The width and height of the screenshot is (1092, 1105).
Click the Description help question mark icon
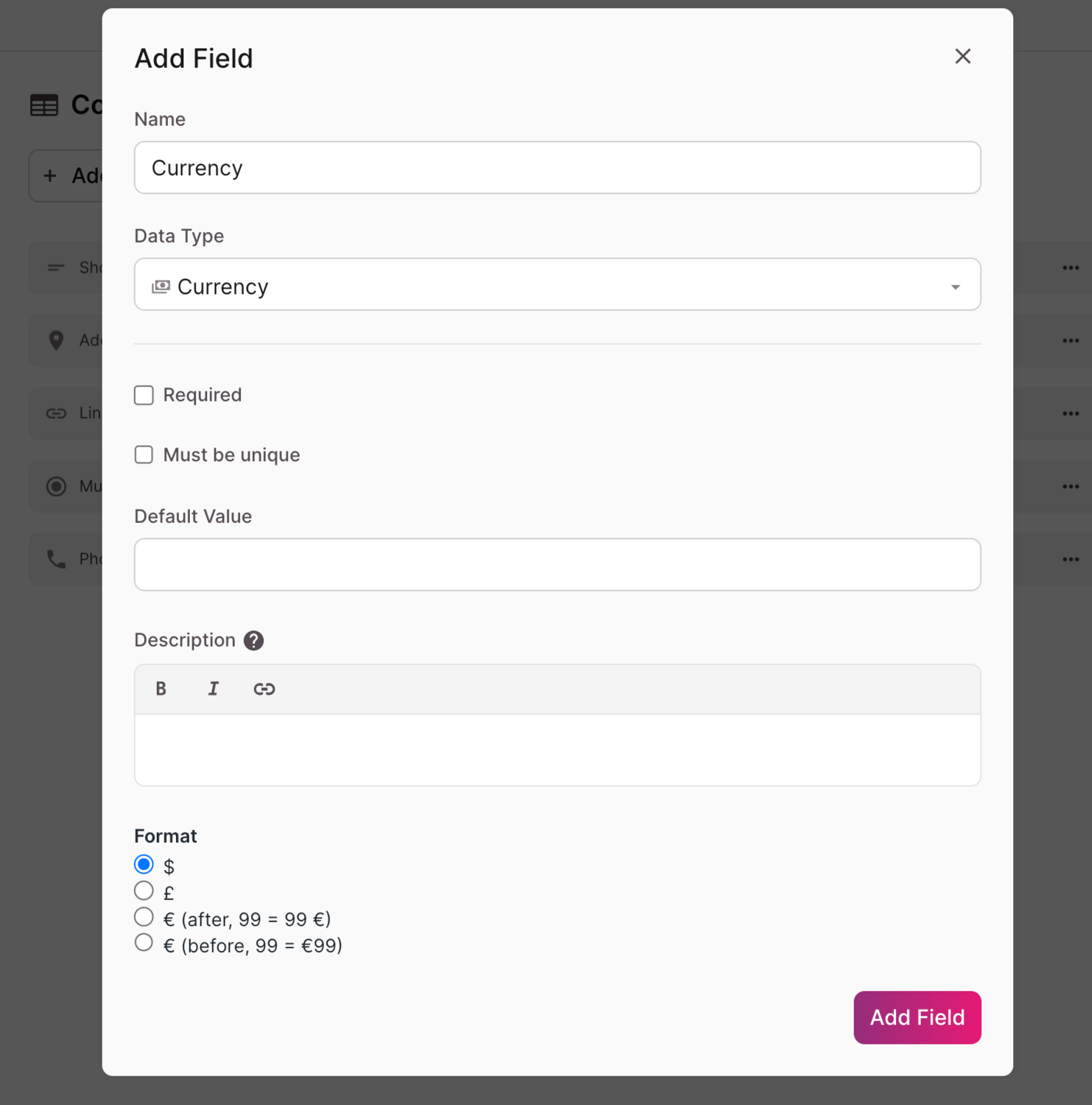(x=253, y=641)
